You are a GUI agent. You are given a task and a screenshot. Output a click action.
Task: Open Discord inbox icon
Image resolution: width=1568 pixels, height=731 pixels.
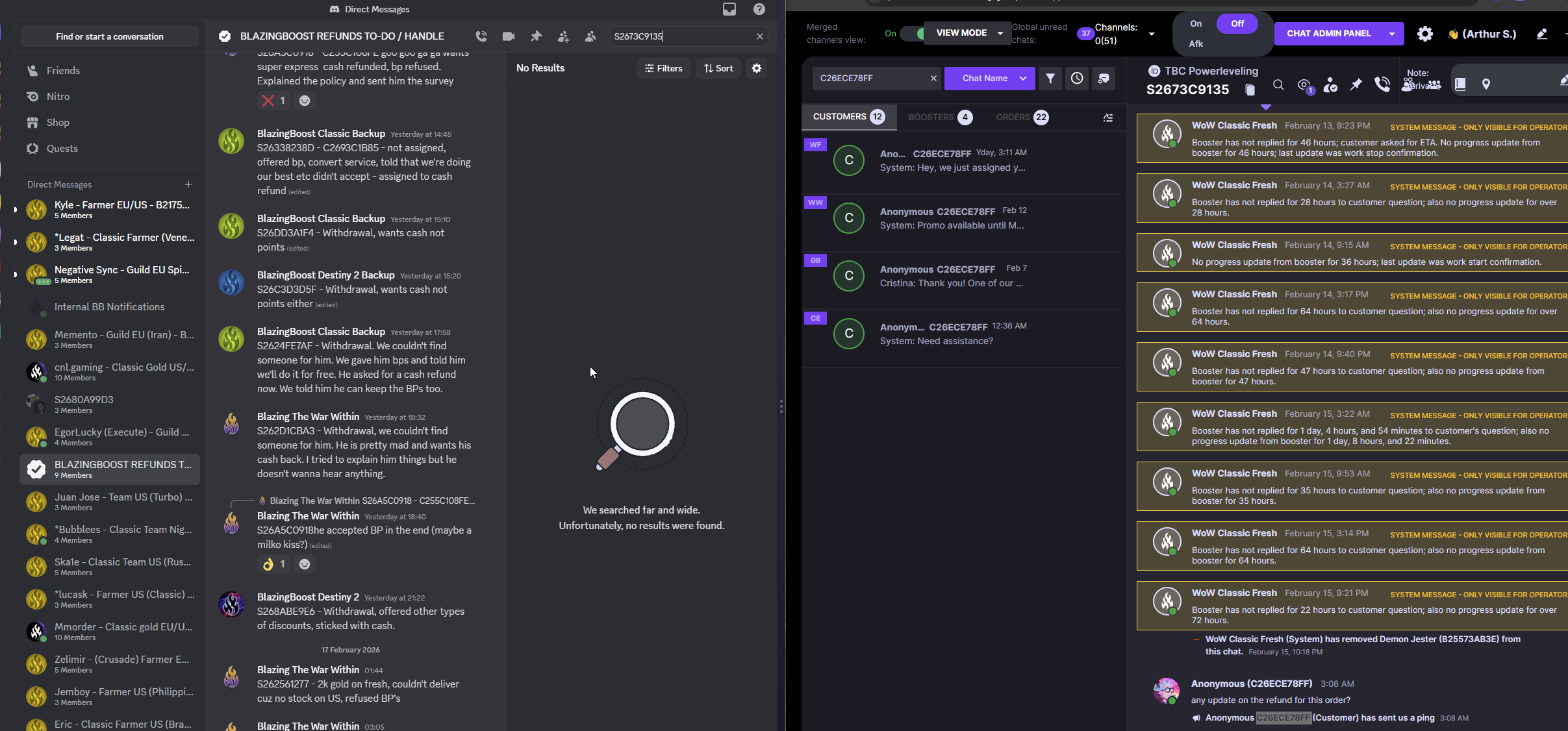(729, 9)
